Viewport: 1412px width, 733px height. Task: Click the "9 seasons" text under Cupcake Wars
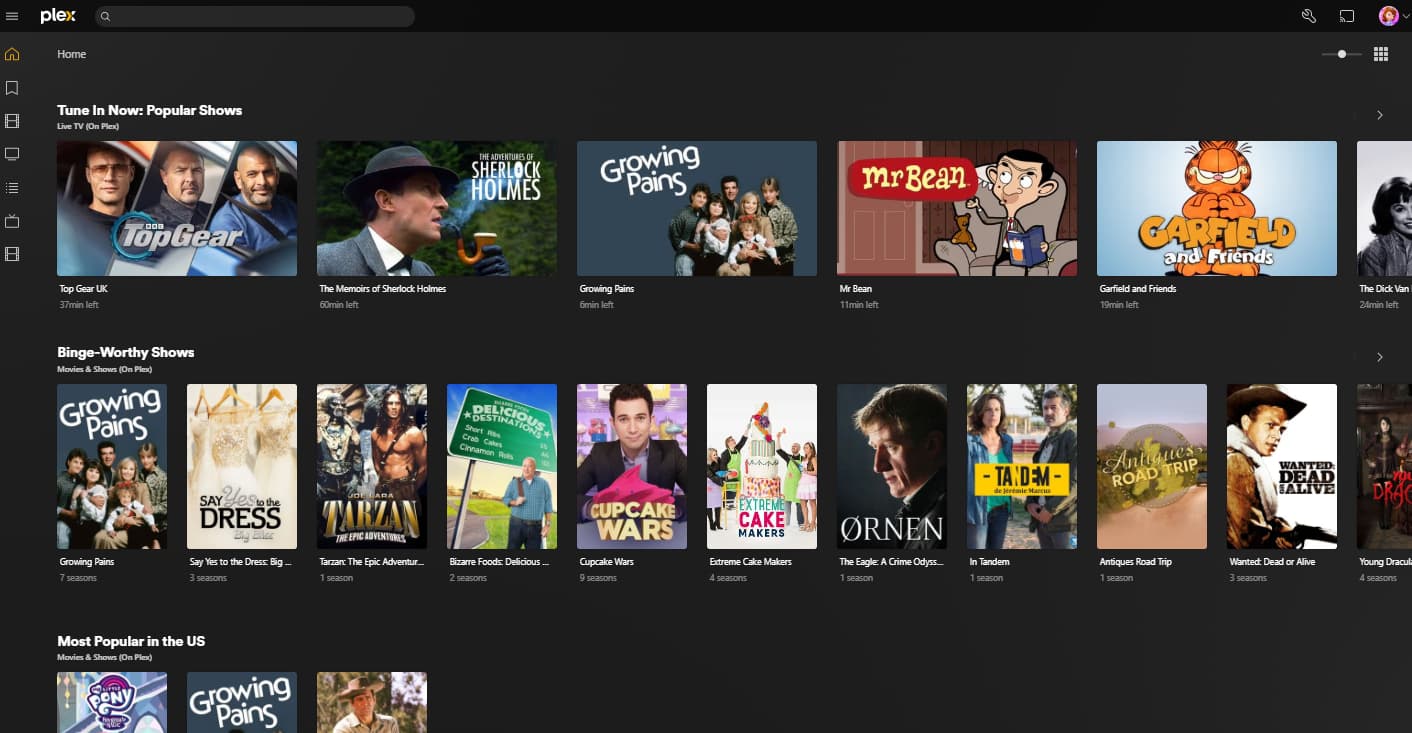(598, 578)
